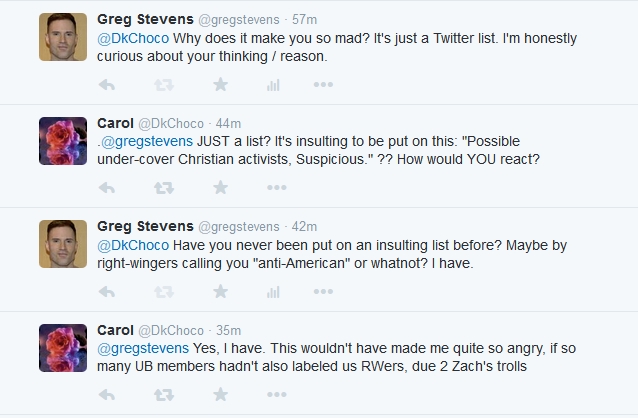Click Carol's rose avatar on the 35m tweet
Viewport: 638px width, 418px height.
click(63, 349)
